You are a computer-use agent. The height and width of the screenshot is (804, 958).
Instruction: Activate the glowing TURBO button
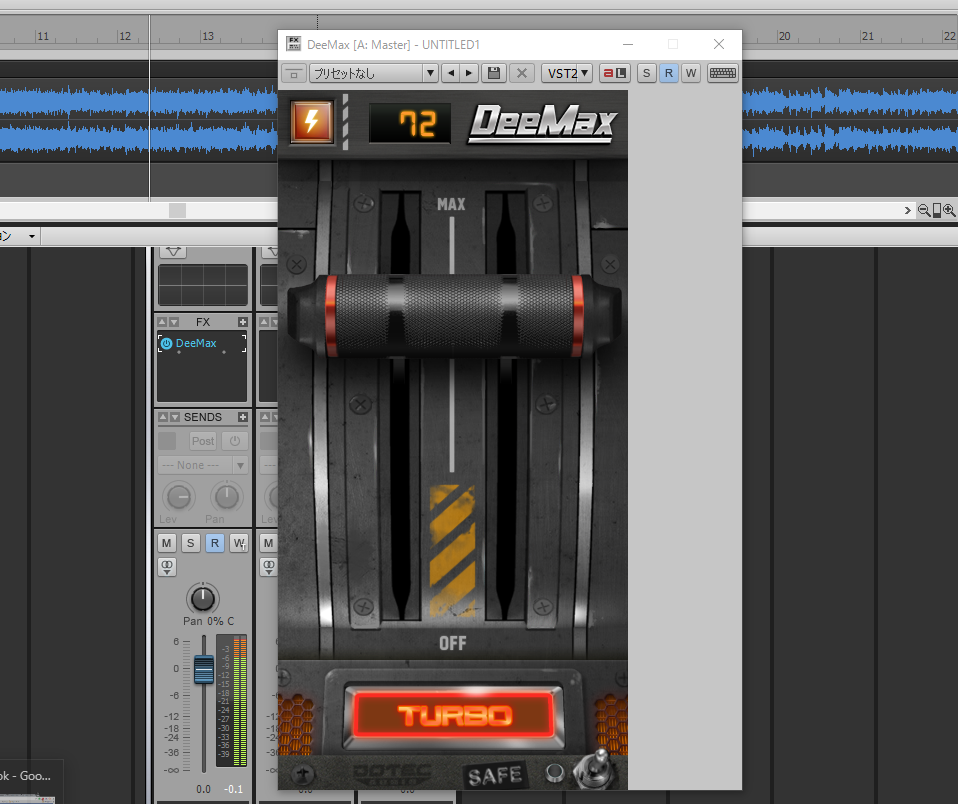pos(455,715)
